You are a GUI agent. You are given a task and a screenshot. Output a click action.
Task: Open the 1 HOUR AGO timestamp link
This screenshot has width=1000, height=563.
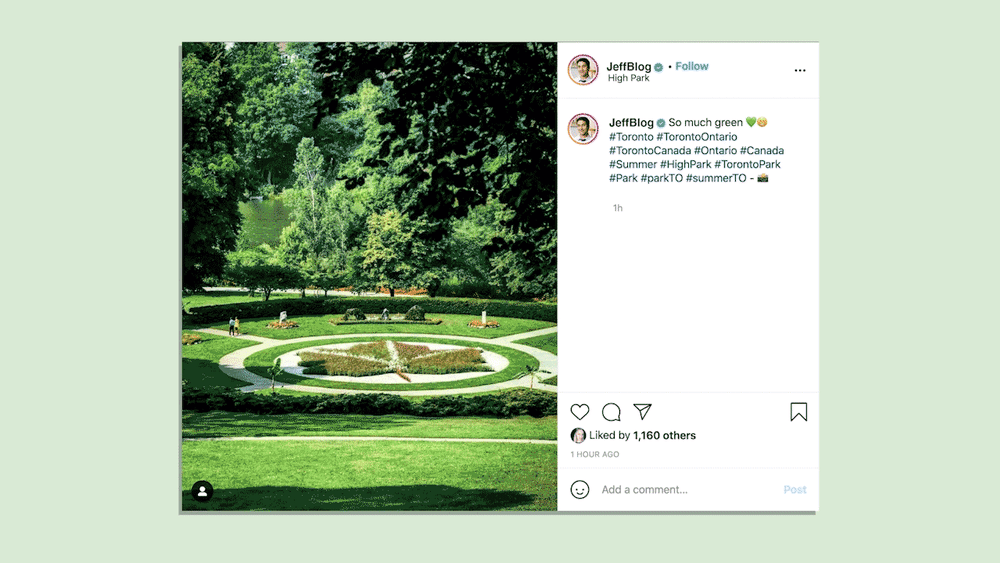[x=594, y=455]
